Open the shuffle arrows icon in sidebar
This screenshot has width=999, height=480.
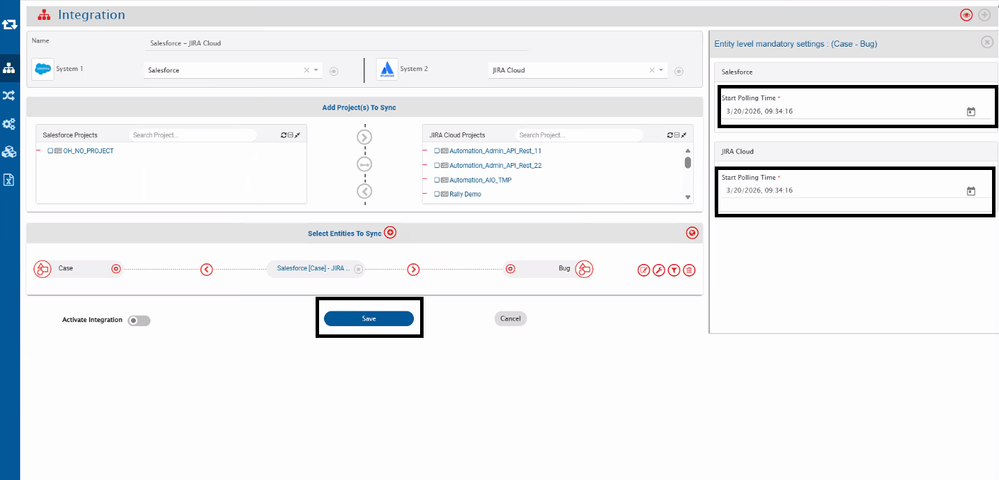[x=10, y=96]
